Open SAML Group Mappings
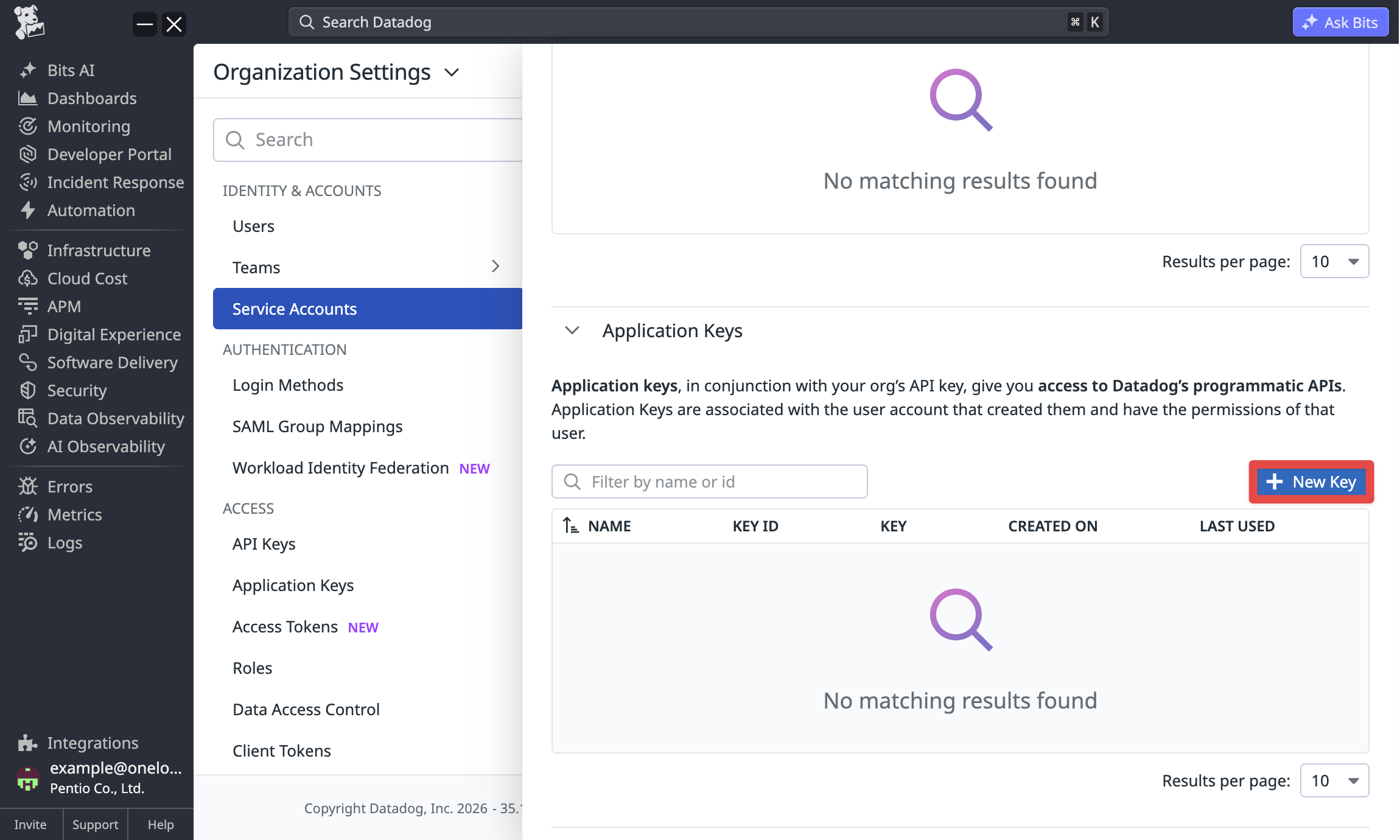 318,426
